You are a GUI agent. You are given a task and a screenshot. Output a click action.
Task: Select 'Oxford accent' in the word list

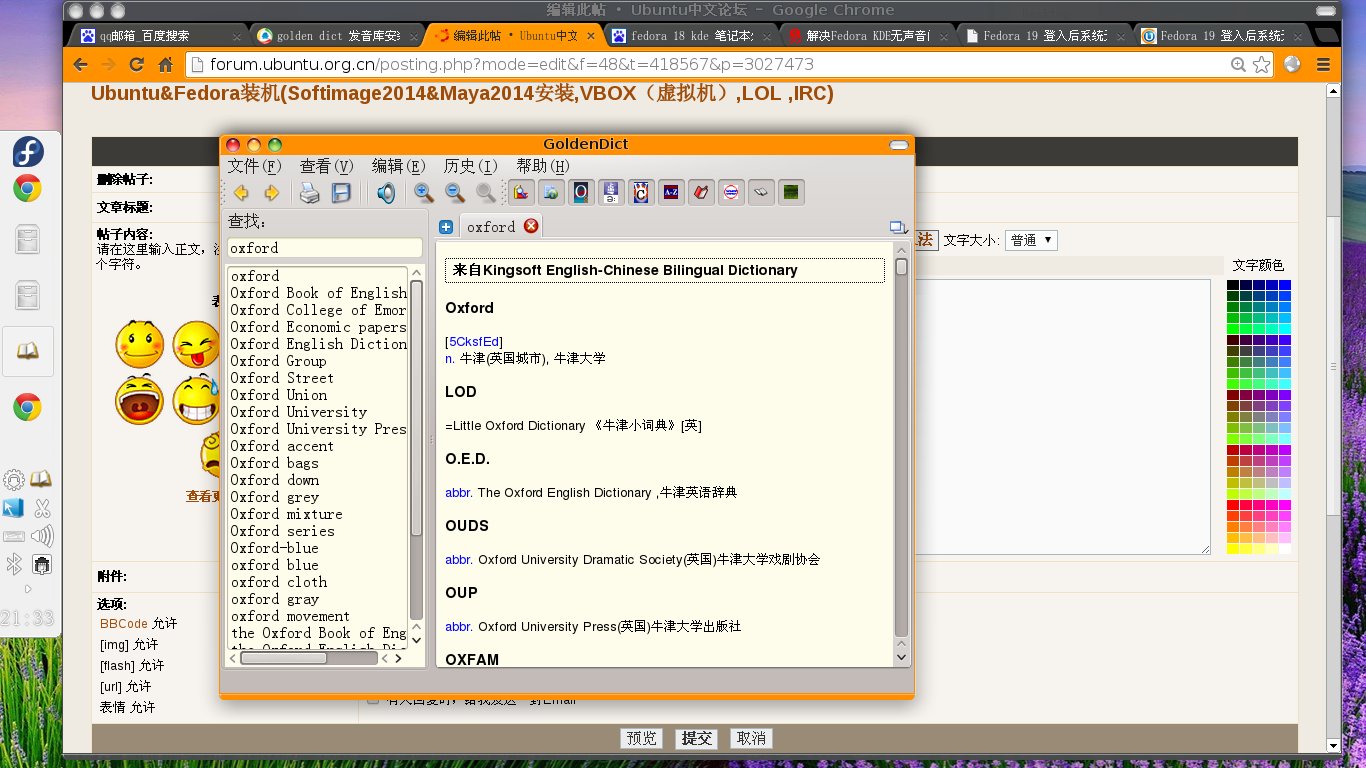click(282, 446)
